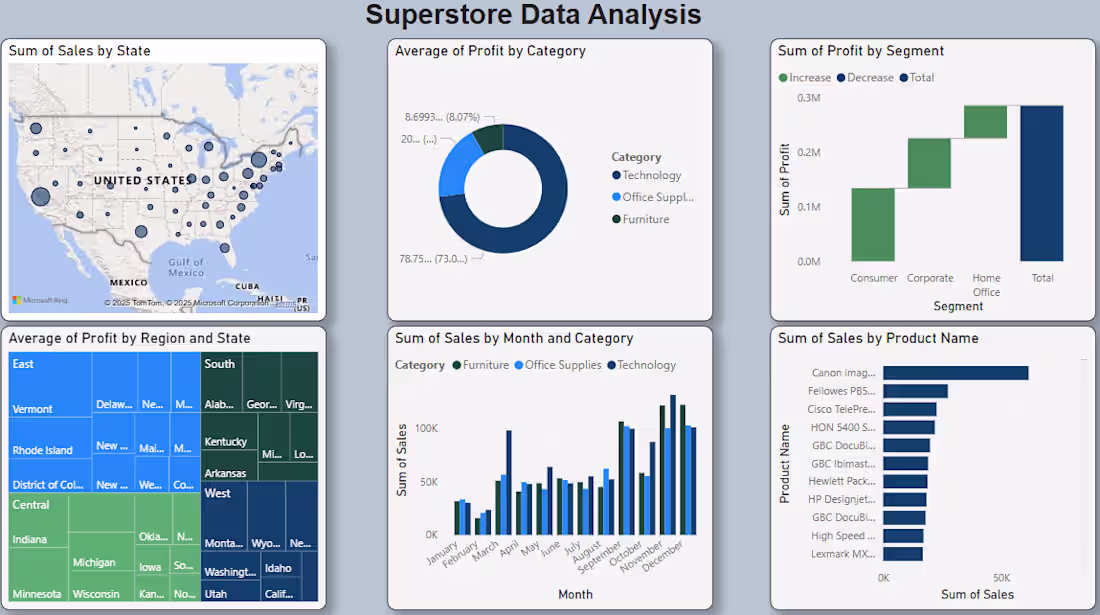1100x615 pixels.
Task: Click the UNITED STATES label on the map
Action: [144, 180]
